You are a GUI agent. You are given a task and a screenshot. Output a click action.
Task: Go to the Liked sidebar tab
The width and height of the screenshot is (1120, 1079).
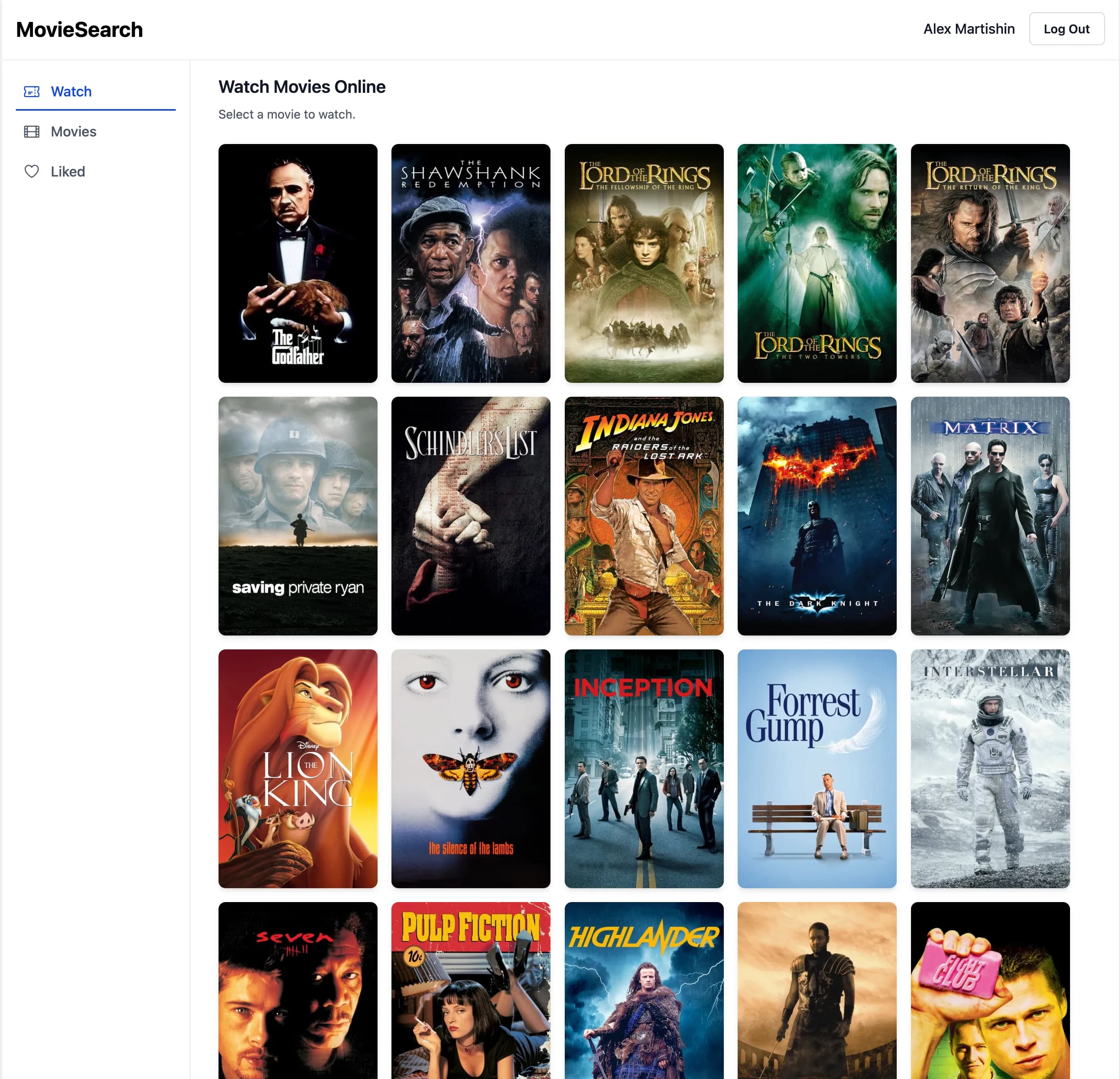[96, 171]
